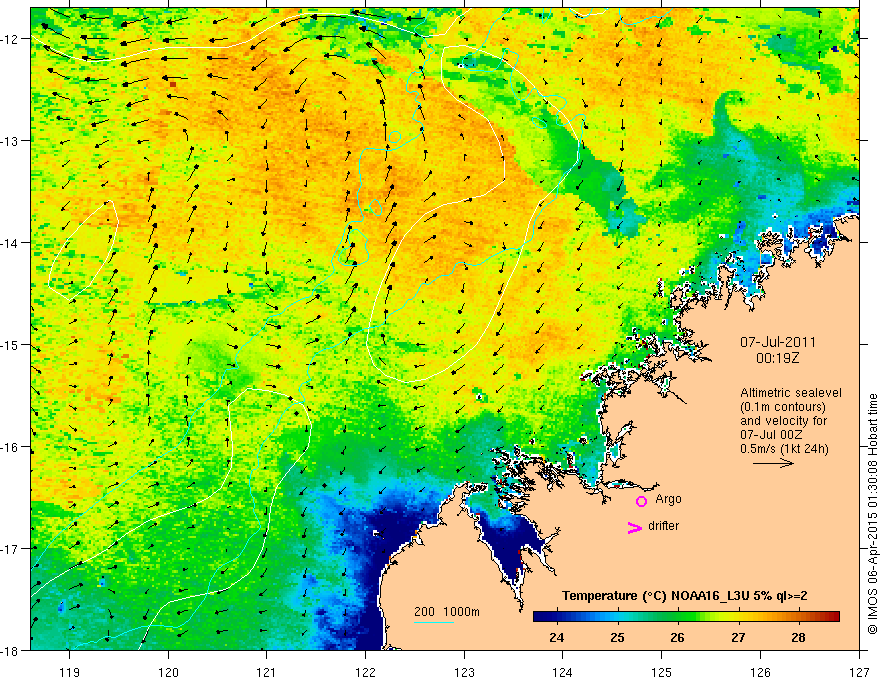Click longitude axis label 119
The width and height of the screenshot is (880, 680).
click(x=70, y=672)
